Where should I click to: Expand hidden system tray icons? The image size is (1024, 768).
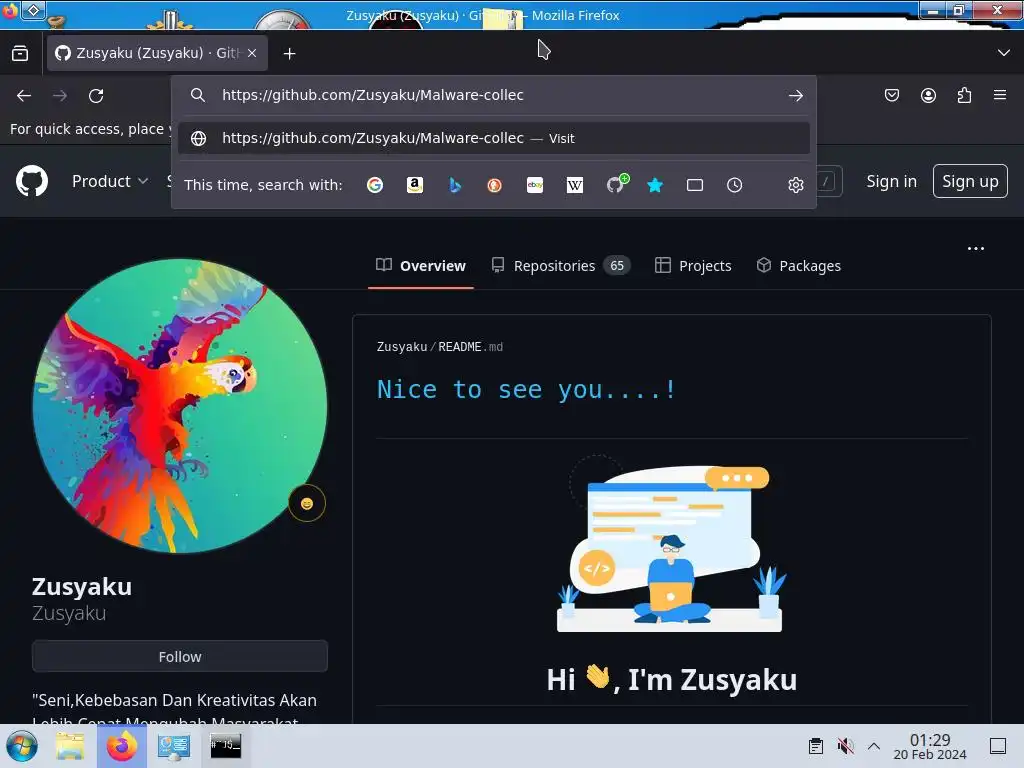tap(874, 746)
